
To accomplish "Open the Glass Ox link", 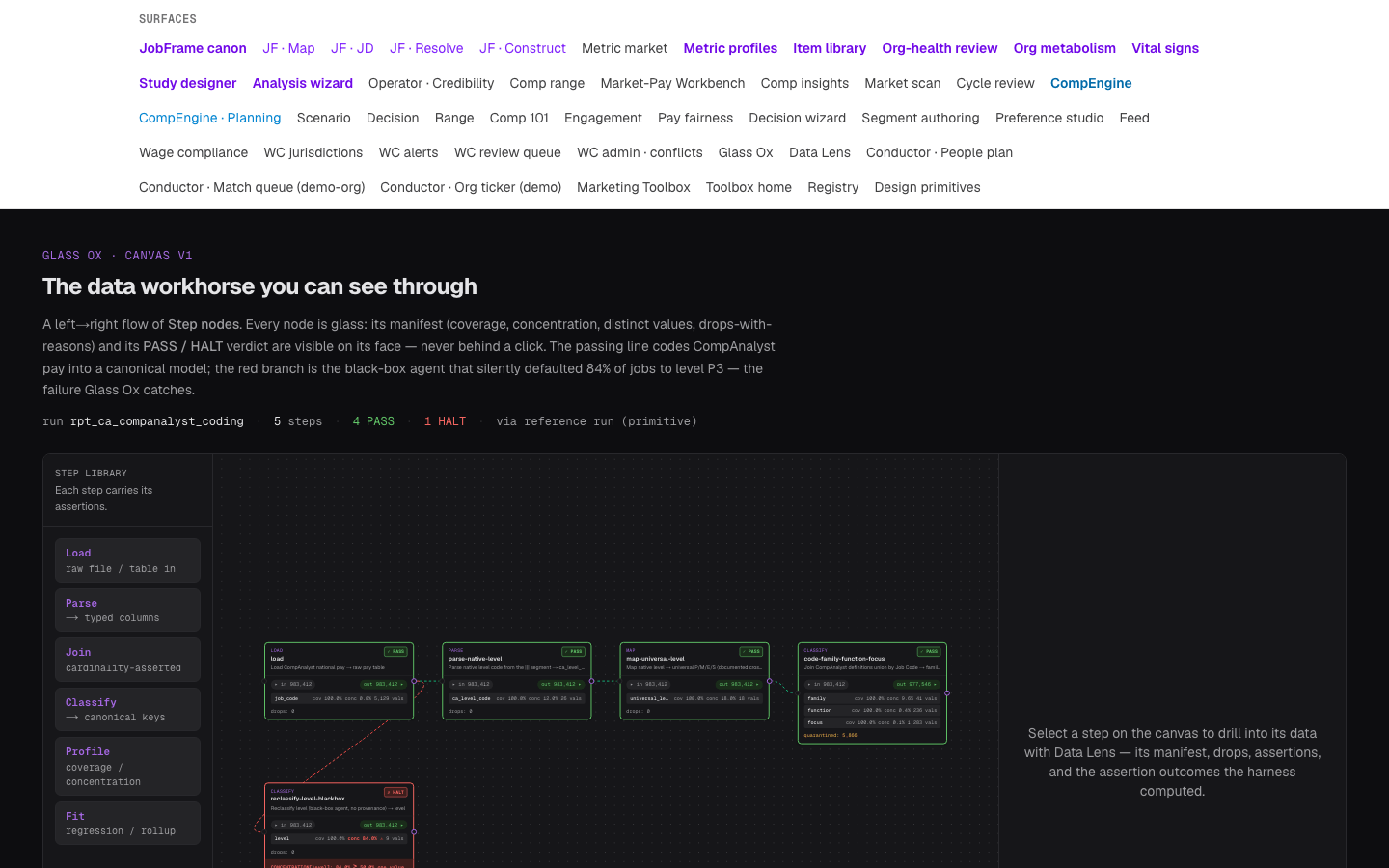I will [746, 152].
